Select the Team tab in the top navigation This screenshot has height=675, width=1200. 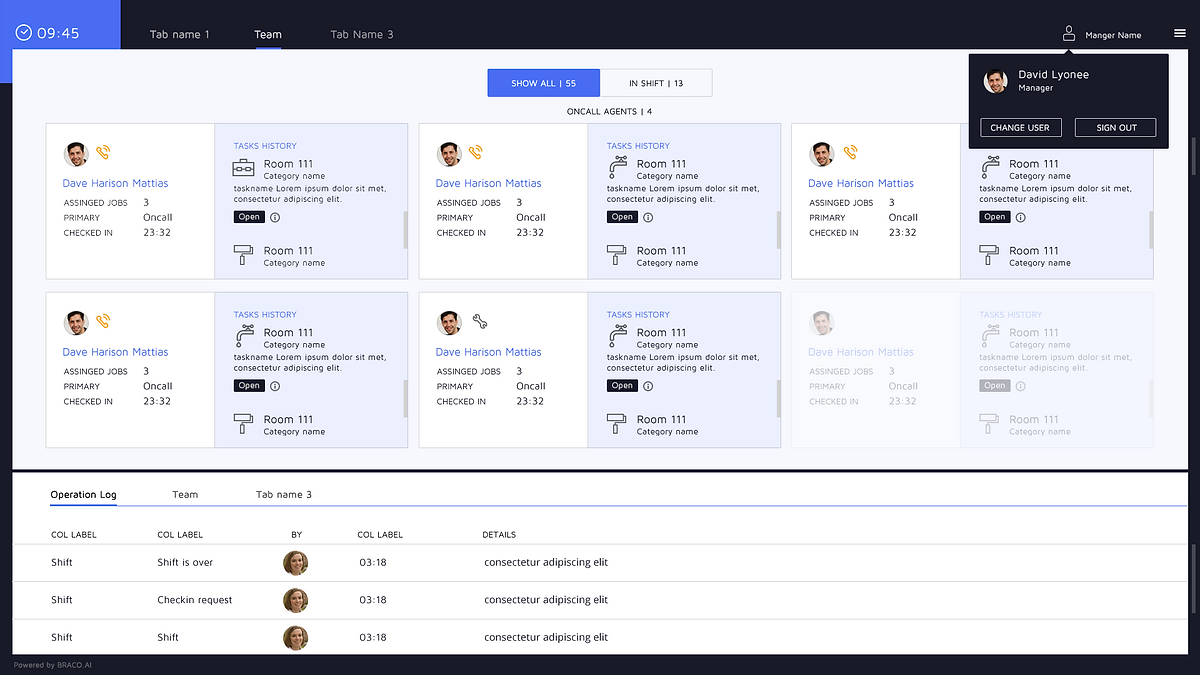[x=268, y=34]
